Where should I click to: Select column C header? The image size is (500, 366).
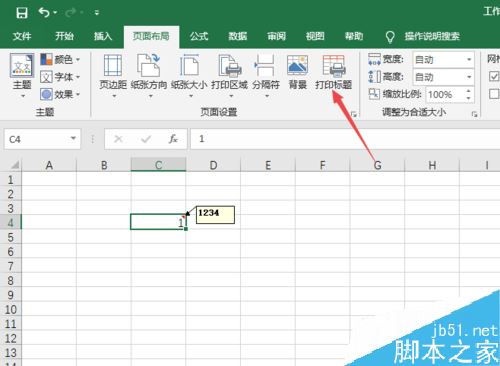(x=158, y=165)
